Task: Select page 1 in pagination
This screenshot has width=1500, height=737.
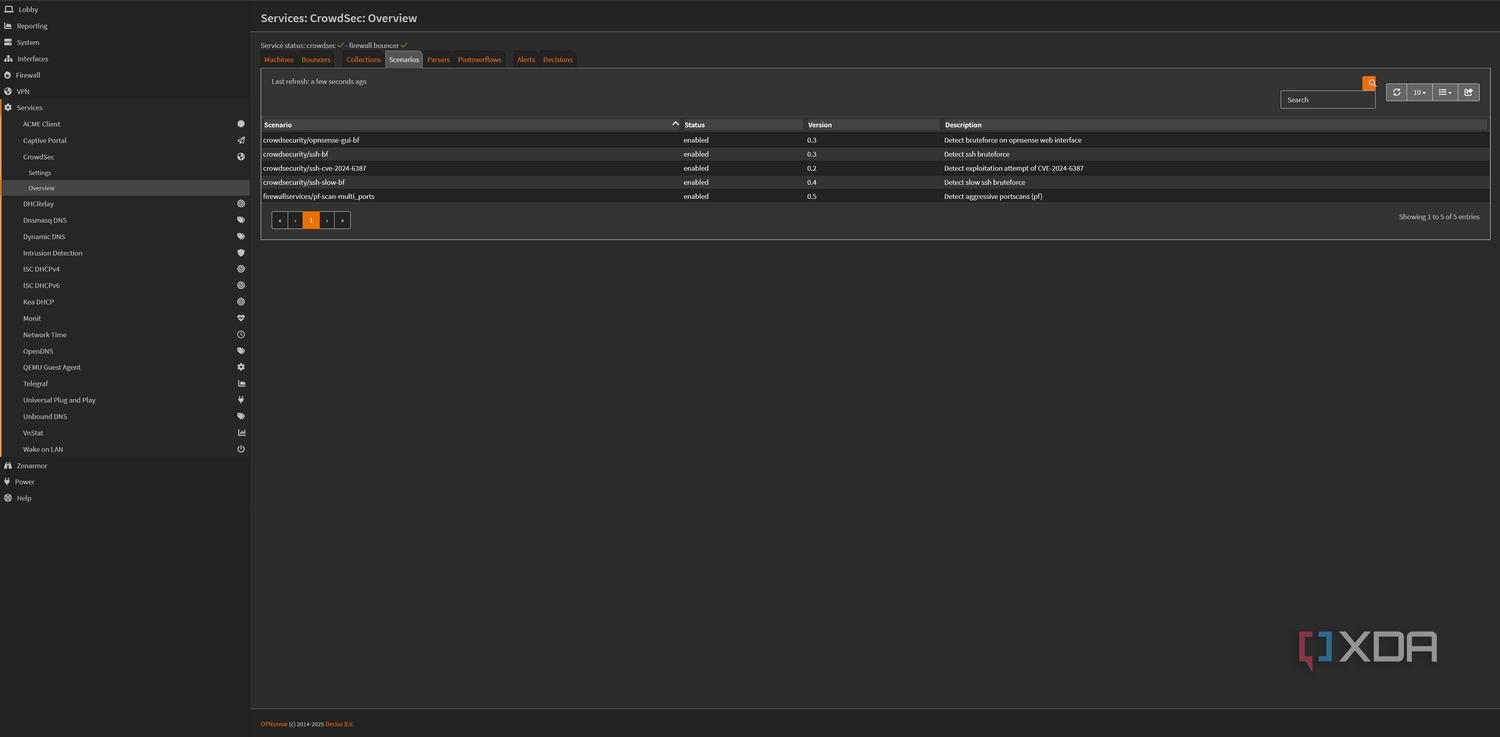Action: click(x=311, y=220)
